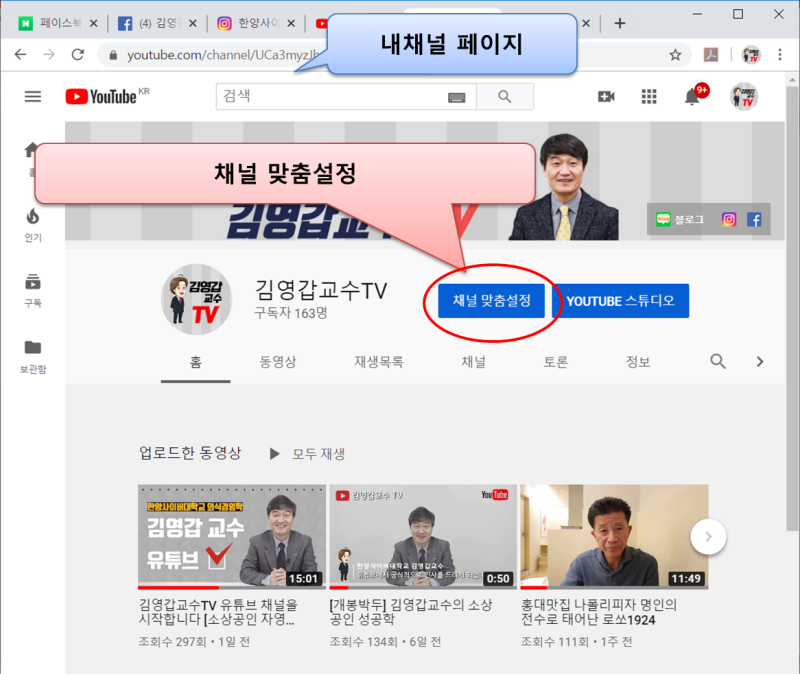800x674 pixels.
Task: Open video title [개봉박두] 김영갑교수의 소상공인 성공학
Action: click(411, 612)
